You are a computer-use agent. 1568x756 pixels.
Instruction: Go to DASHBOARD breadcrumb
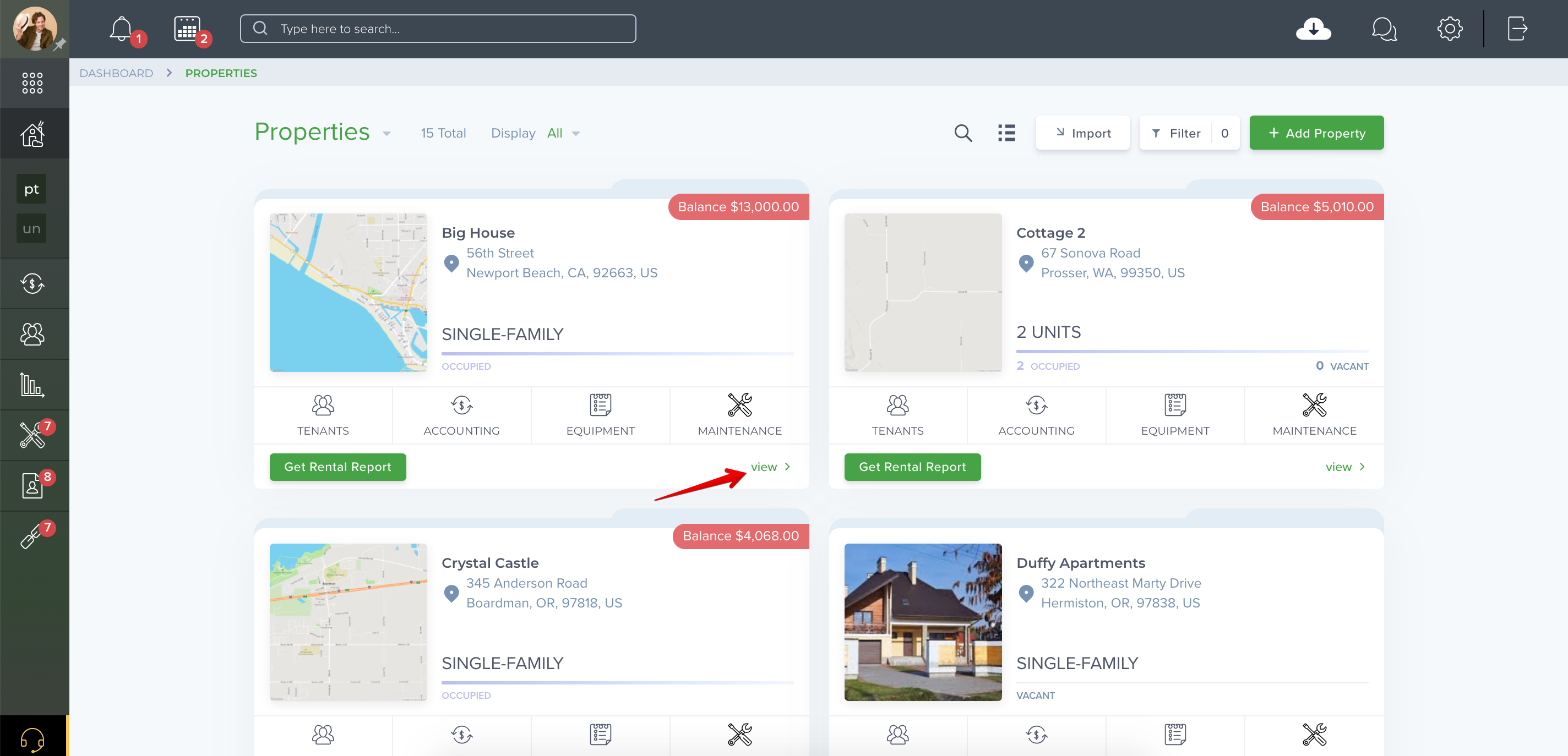point(116,73)
